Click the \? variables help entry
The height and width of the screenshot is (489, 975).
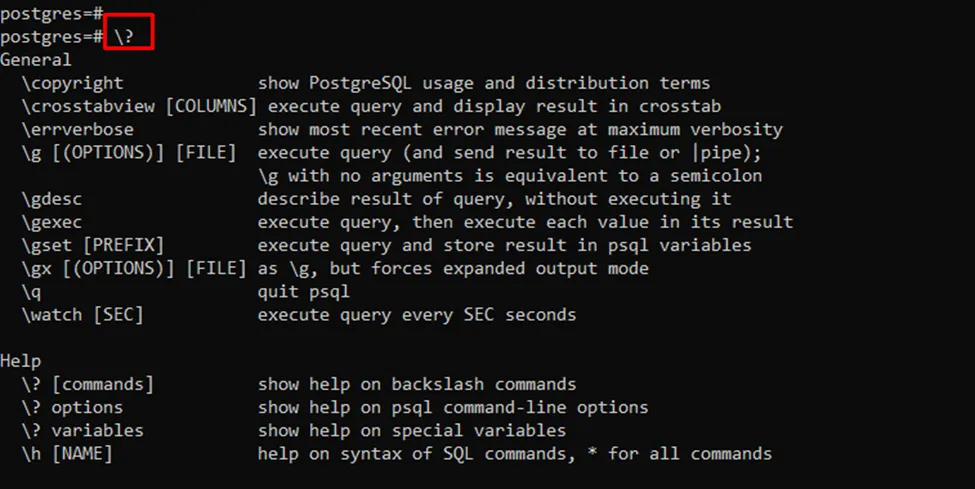click(83, 430)
